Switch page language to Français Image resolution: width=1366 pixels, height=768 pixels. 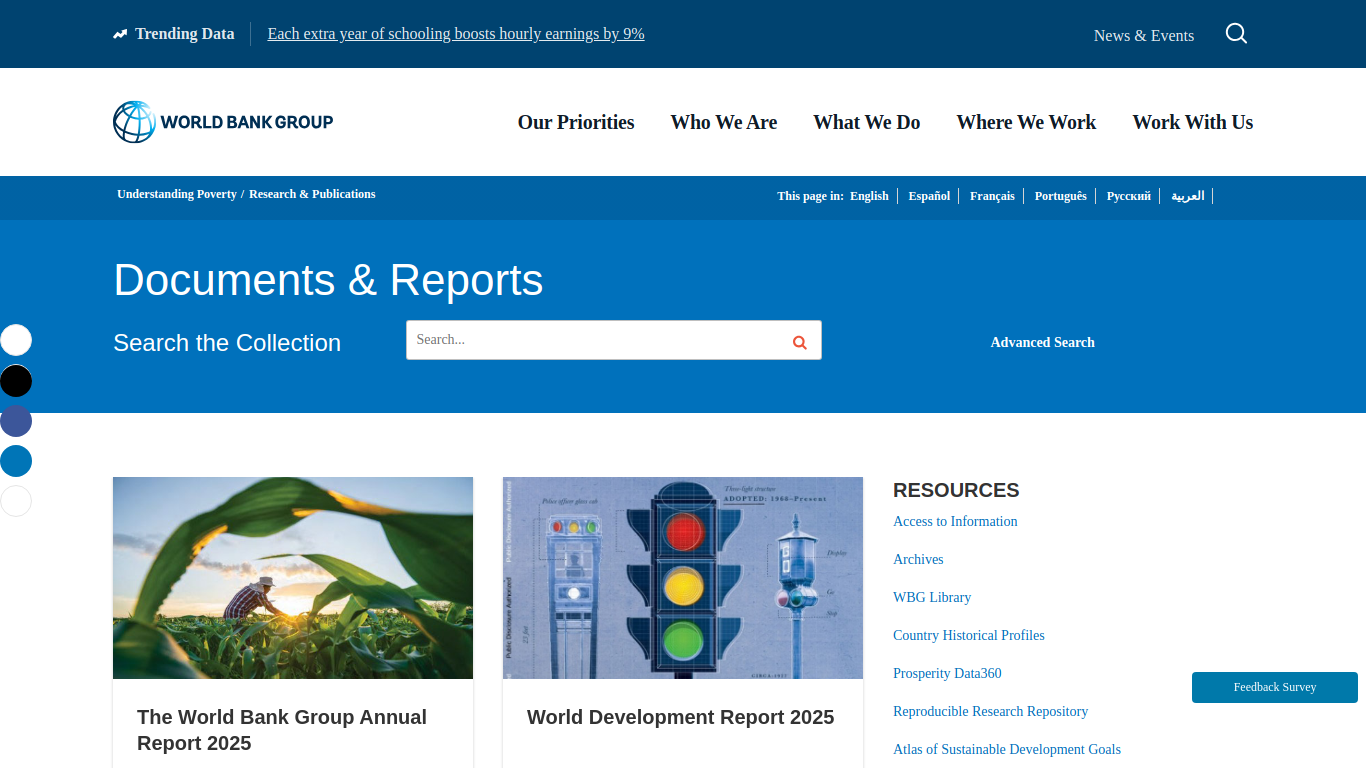pyautogui.click(x=992, y=196)
